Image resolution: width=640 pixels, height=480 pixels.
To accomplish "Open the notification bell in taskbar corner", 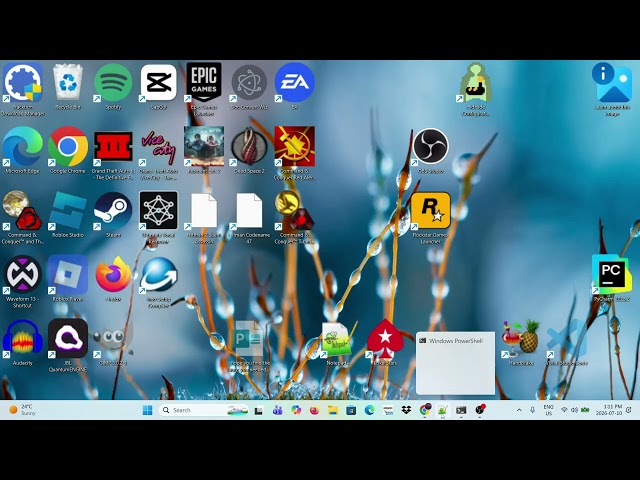I will click(629, 410).
